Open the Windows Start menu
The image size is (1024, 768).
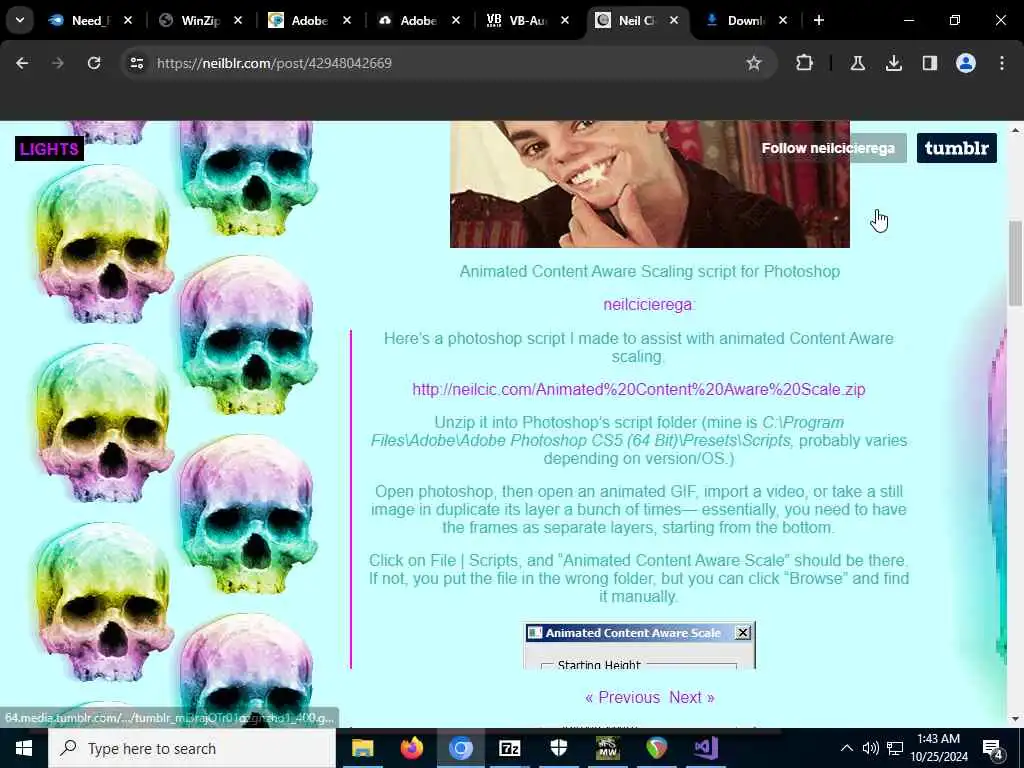point(24,748)
